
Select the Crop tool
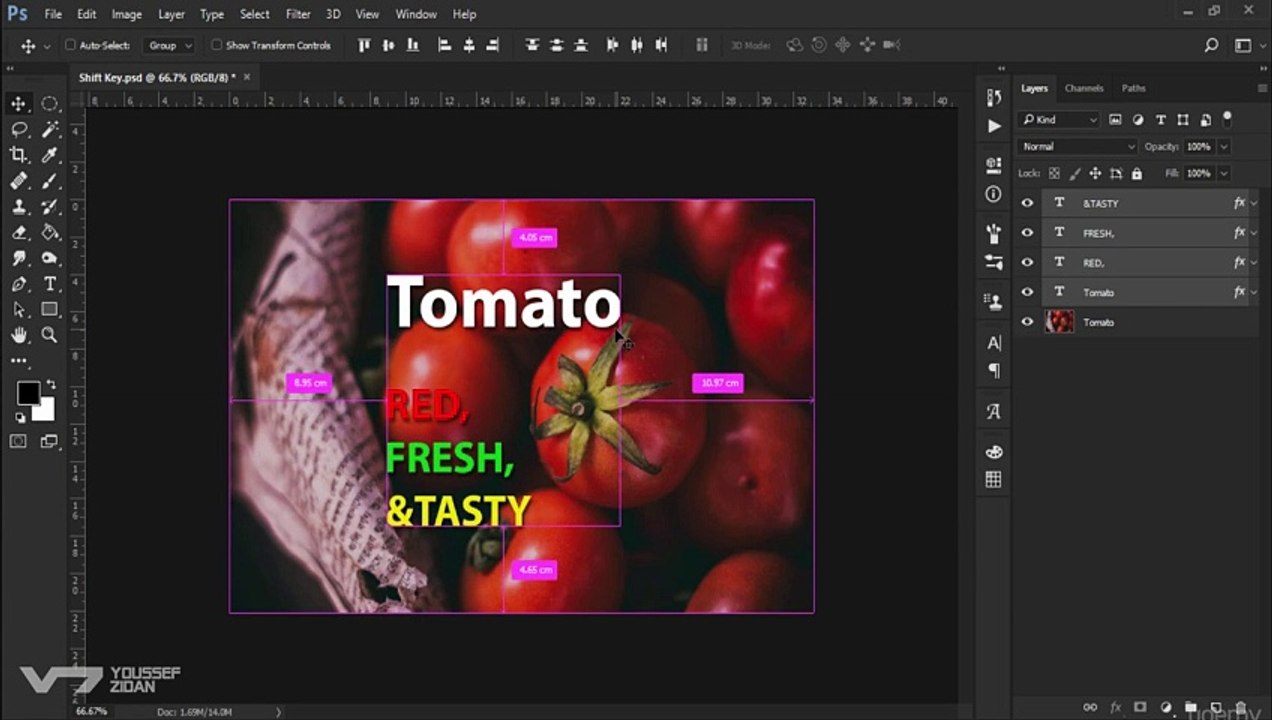click(18, 155)
